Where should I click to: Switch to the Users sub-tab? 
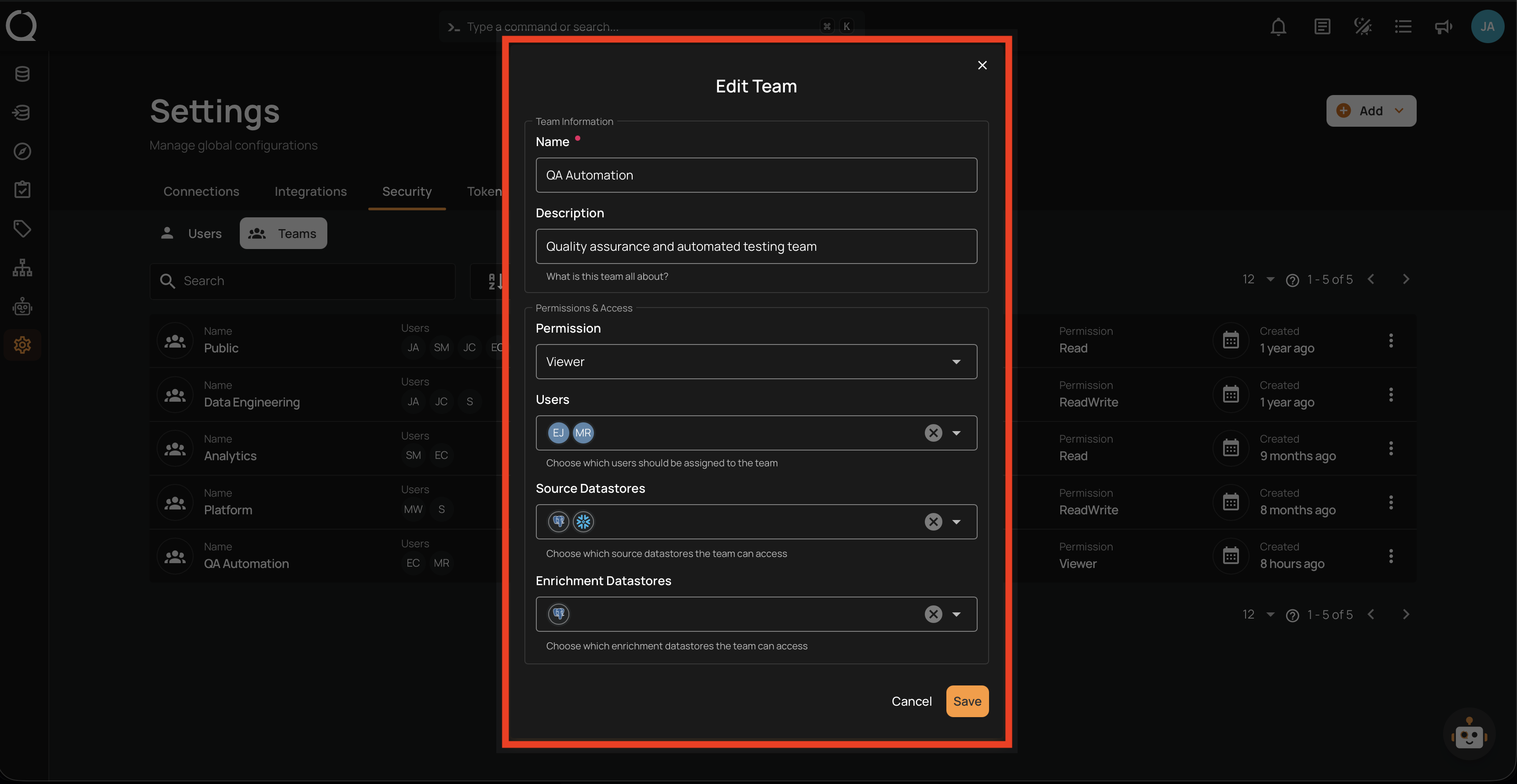[191, 233]
